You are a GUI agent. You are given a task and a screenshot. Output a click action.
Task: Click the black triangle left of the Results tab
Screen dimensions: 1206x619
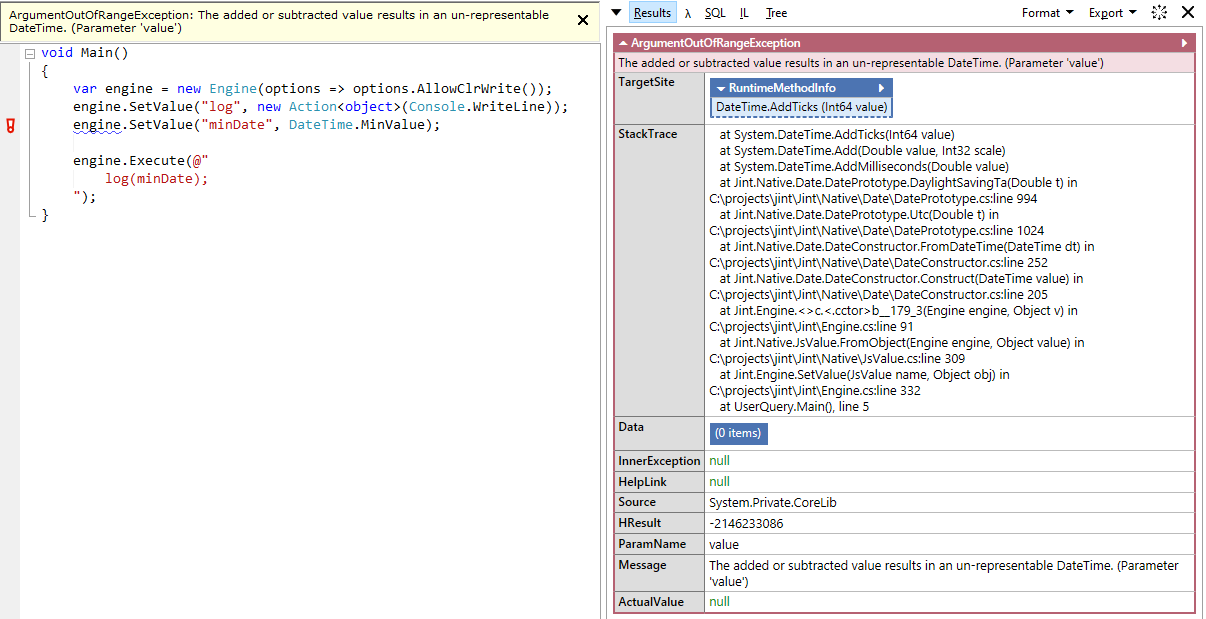(617, 12)
